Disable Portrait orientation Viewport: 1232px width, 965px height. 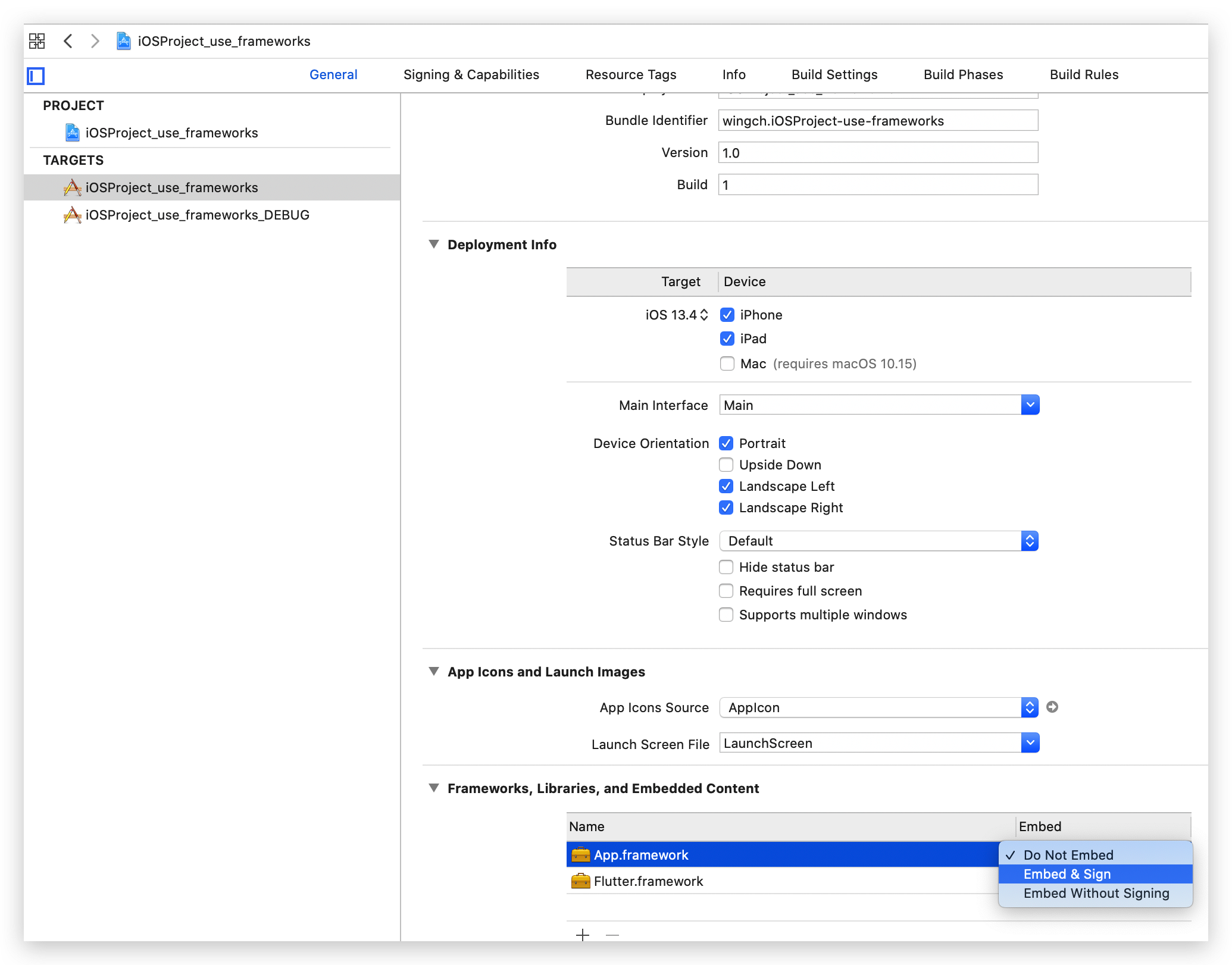[x=726, y=443]
